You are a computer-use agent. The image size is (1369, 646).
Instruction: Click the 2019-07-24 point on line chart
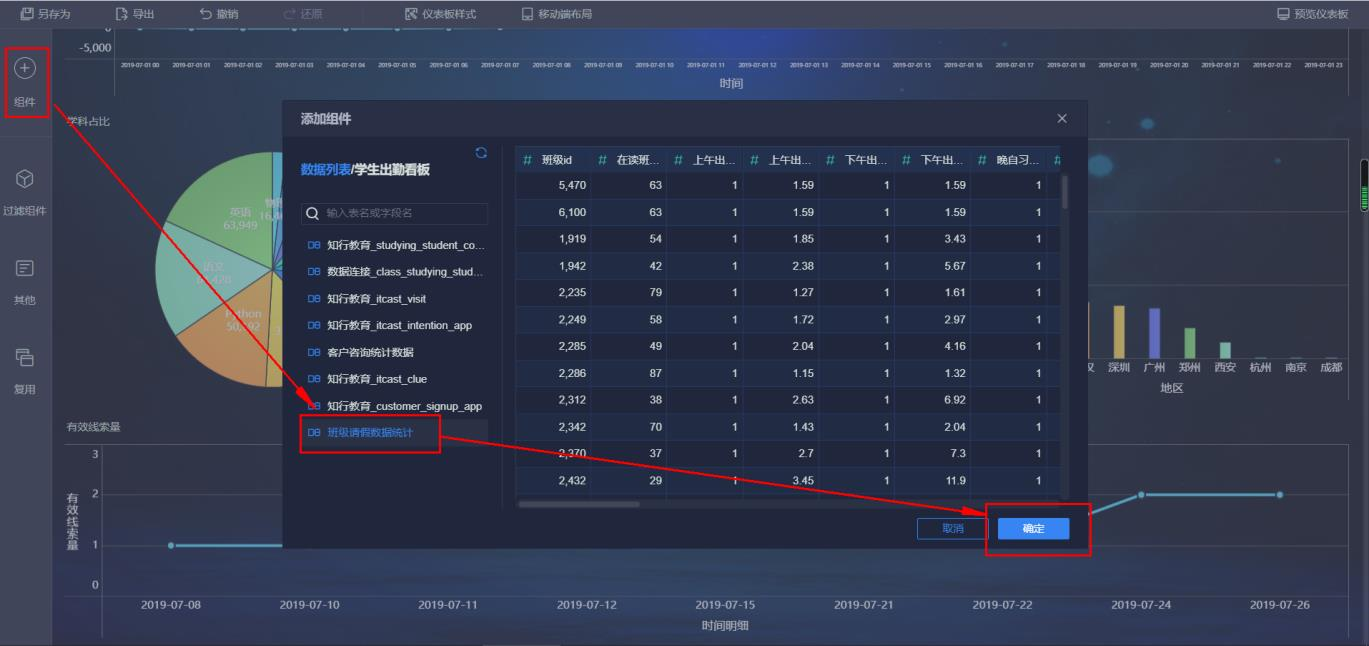click(1141, 495)
